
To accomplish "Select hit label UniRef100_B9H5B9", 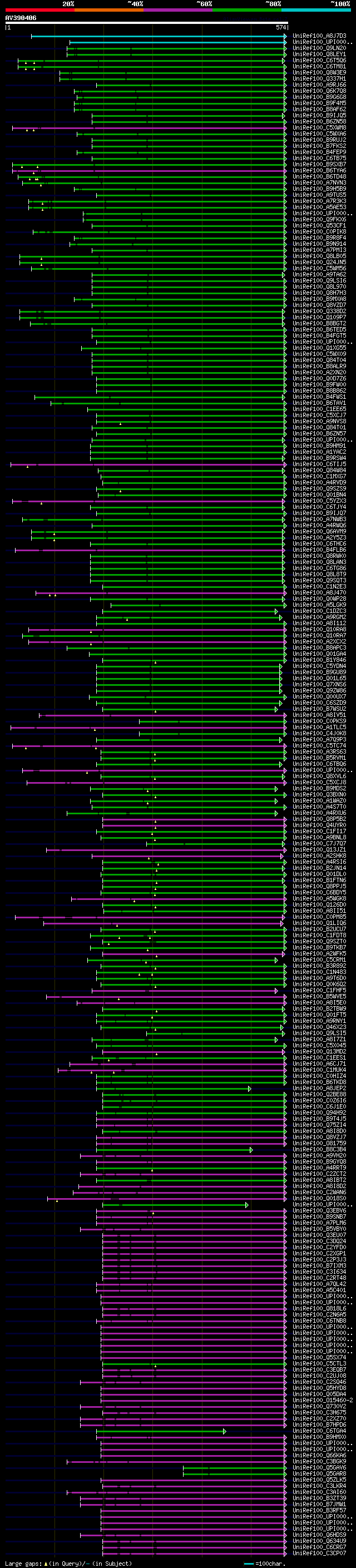I will [x=319, y=189].
